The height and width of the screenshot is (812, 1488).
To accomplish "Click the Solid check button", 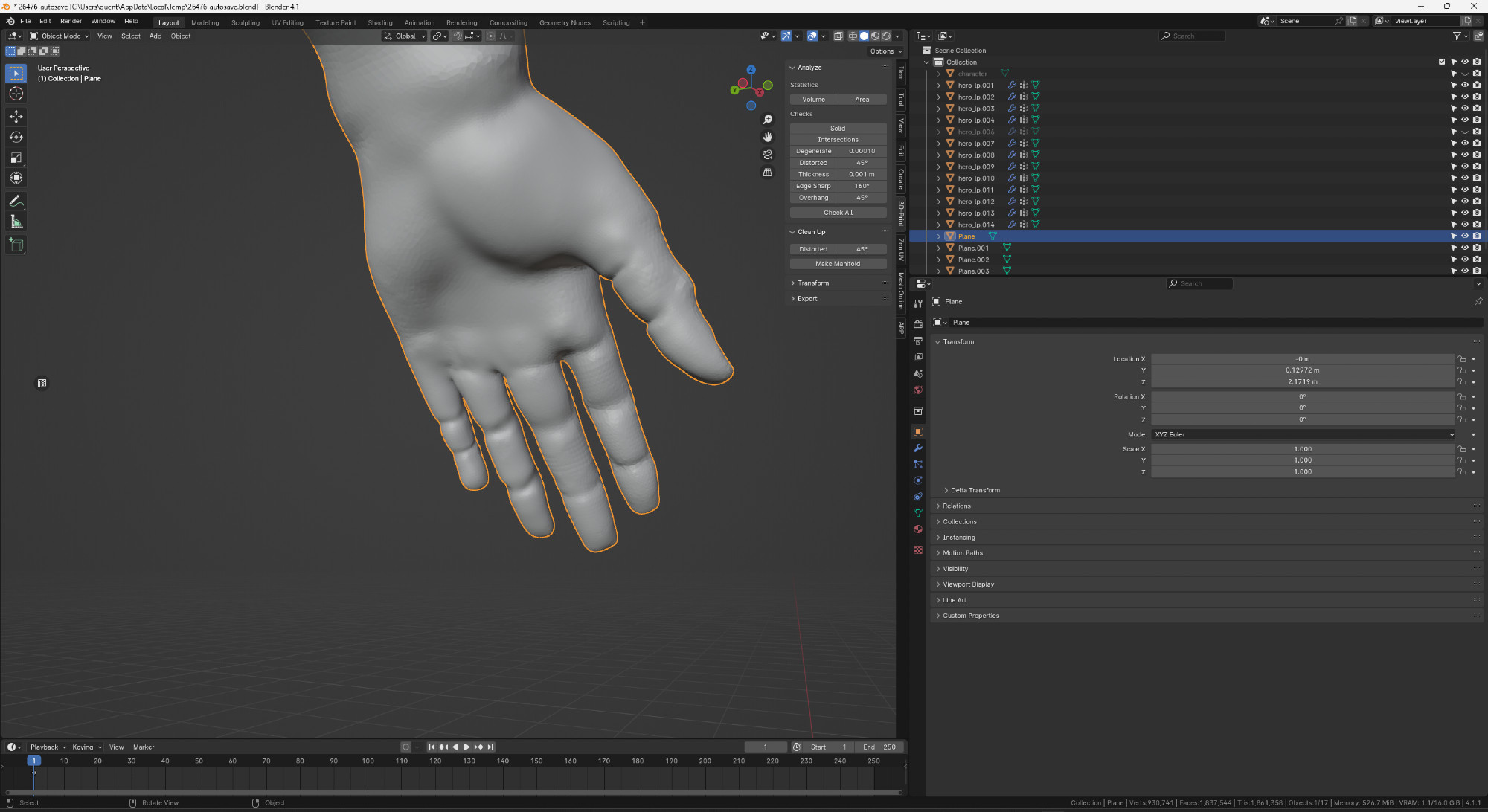I will pyautogui.click(x=838, y=129).
